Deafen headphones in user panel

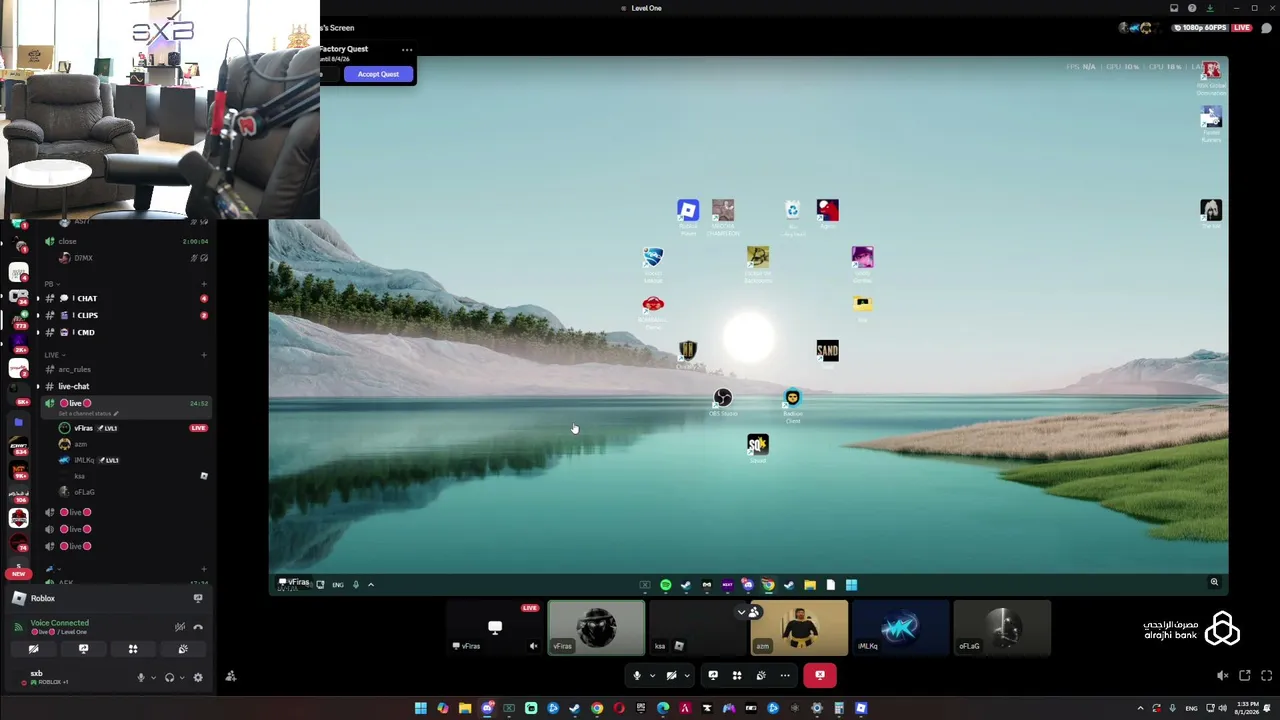coord(169,677)
